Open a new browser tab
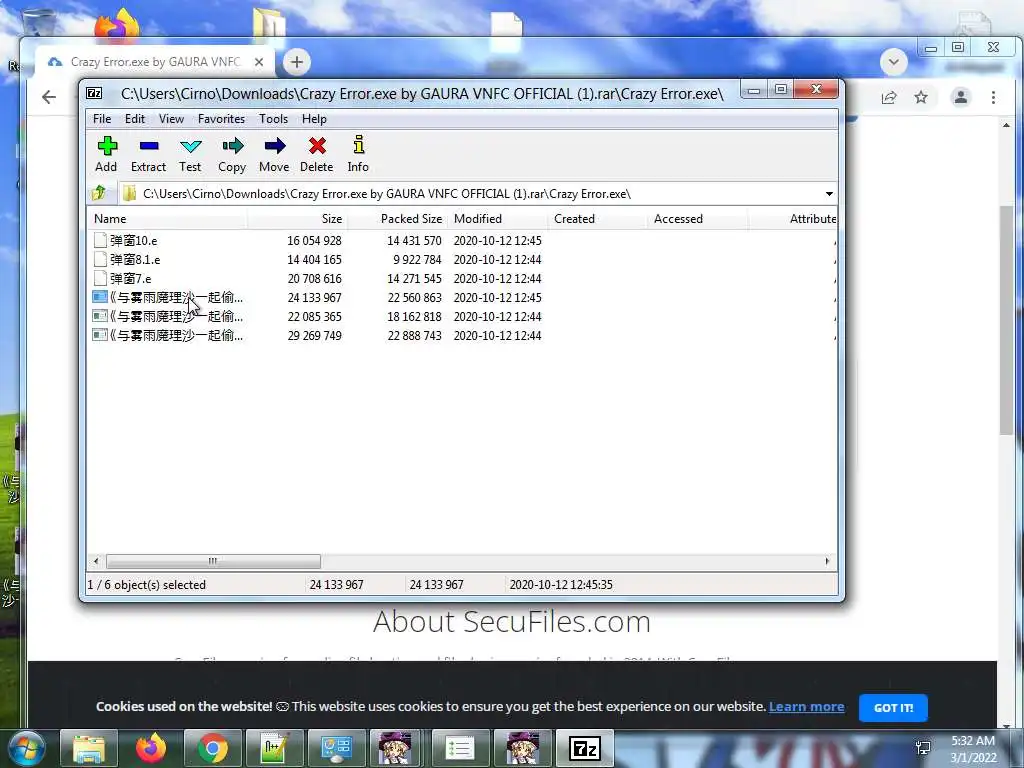This screenshot has width=1024, height=768. pyautogui.click(x=296, y=62)
